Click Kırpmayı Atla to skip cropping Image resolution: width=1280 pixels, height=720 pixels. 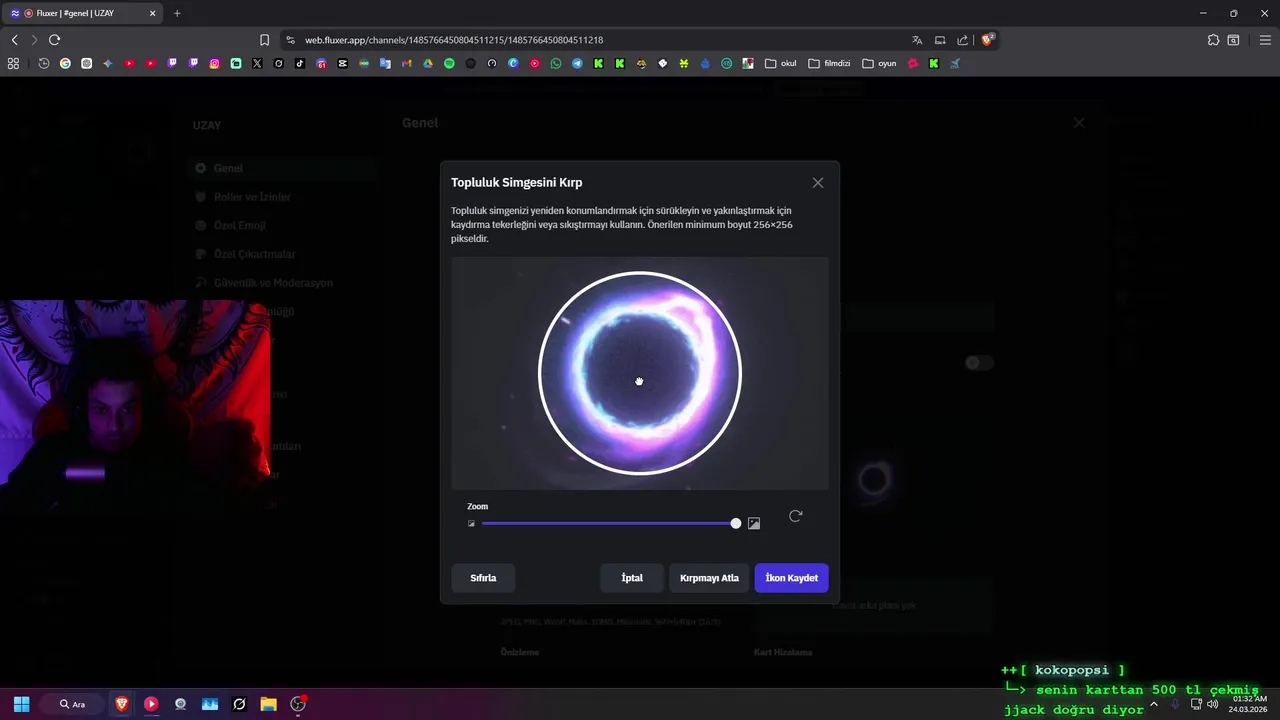pyautogui.click(x=709, y=578)
